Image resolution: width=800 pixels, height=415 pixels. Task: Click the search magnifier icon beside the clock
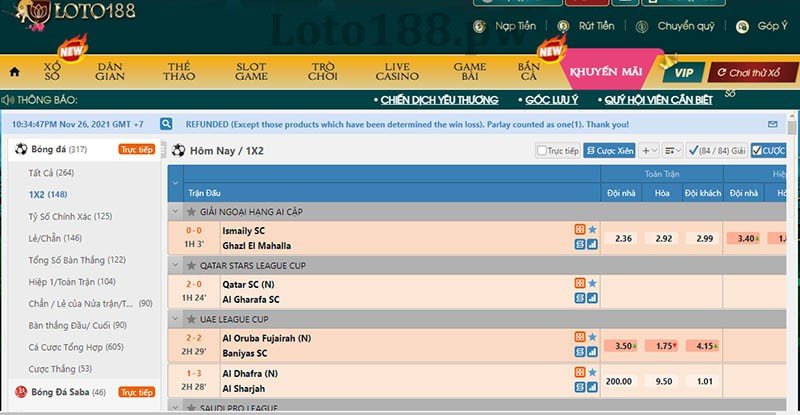coord(166,124)
